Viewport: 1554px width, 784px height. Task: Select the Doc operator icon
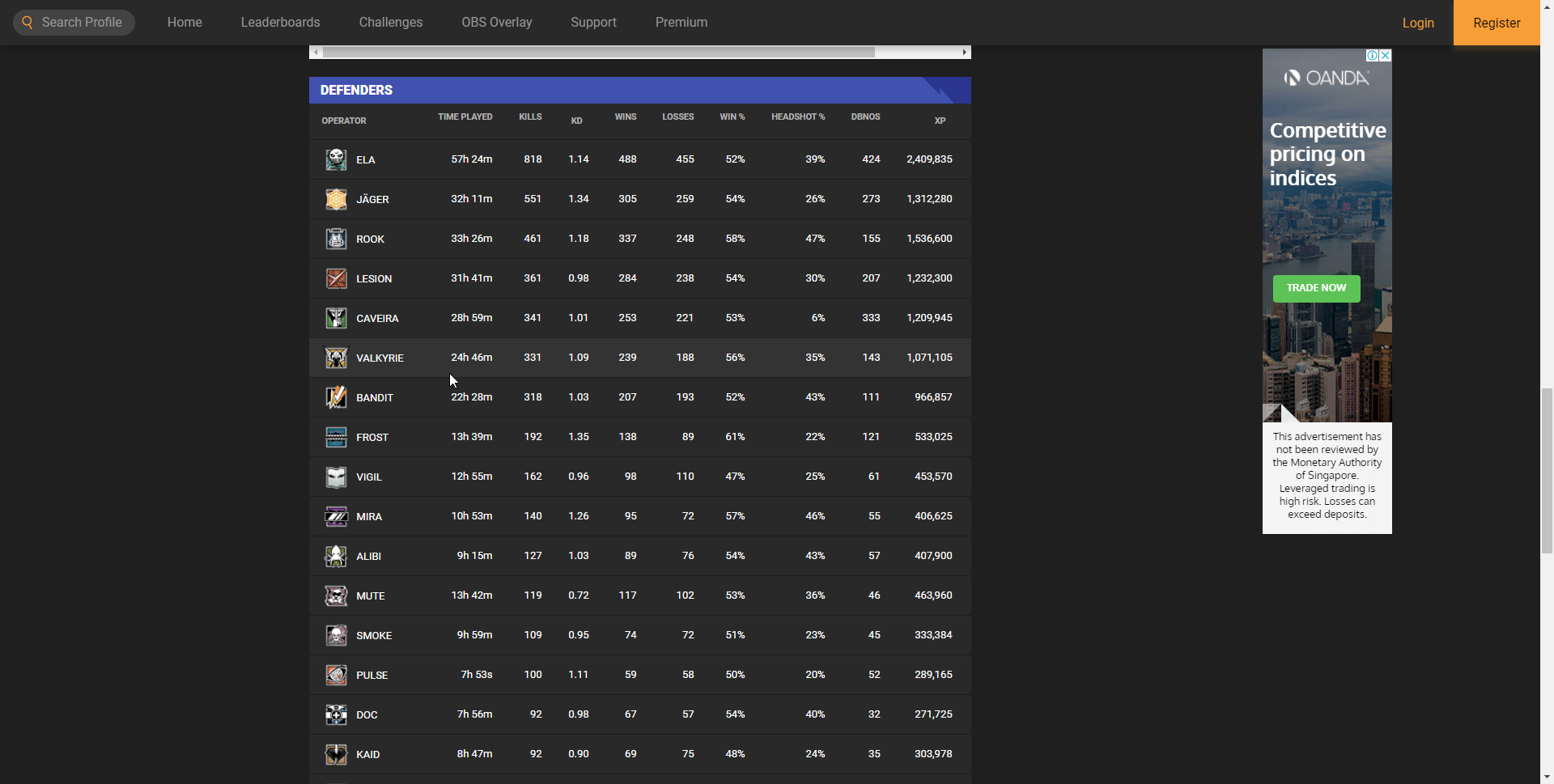tap(336, 714)
